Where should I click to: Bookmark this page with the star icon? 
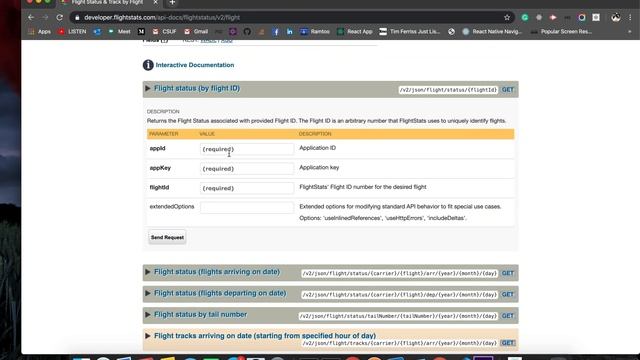click(507, 18)
